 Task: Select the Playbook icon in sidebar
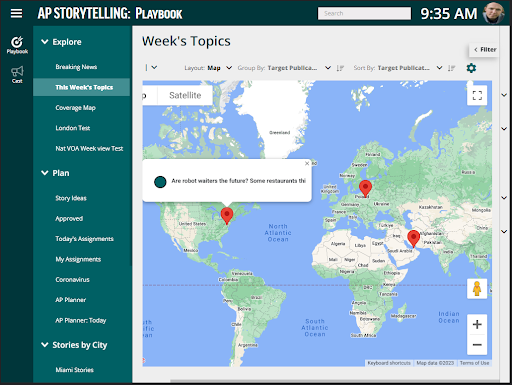coord(17,45)
